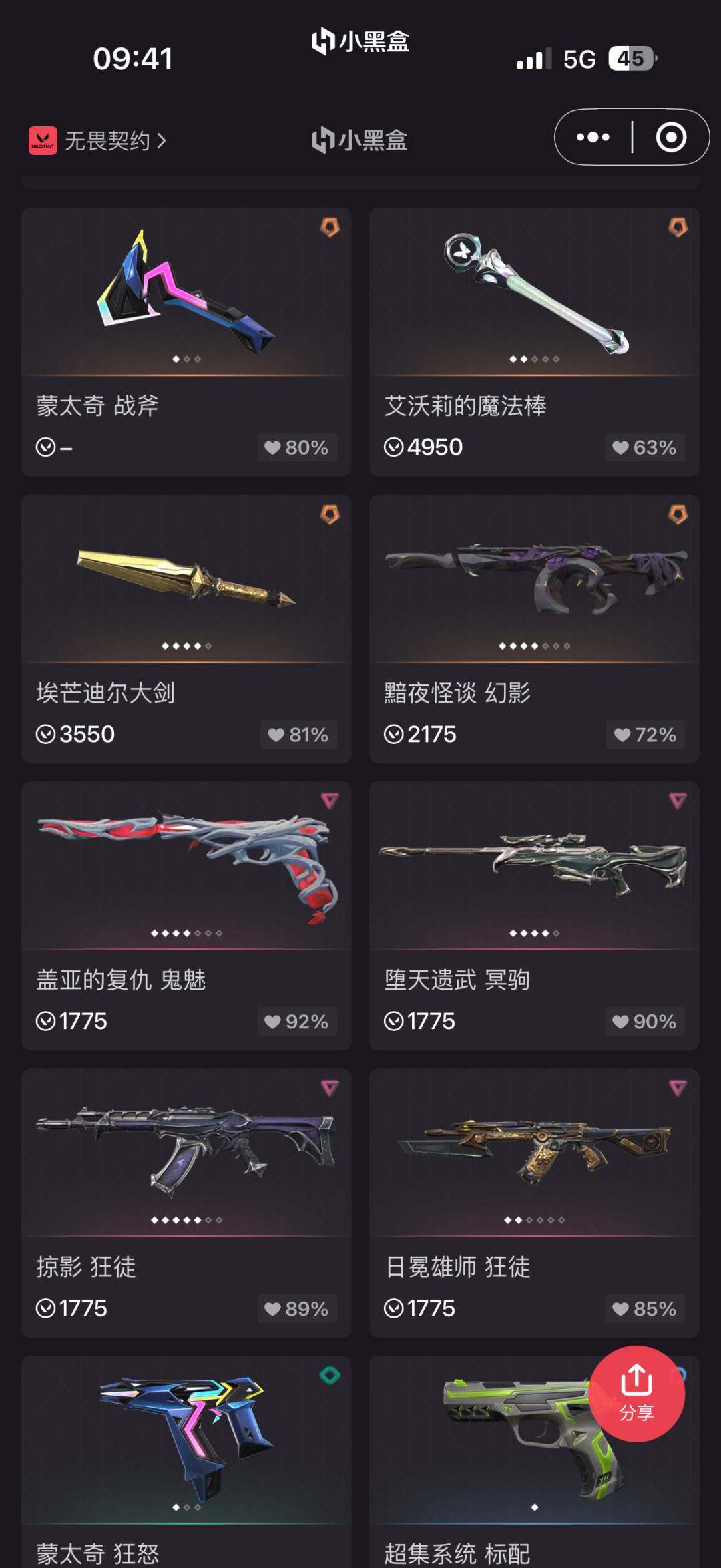
Task: Click pink triangle tier icon on 堕天遗武 冥驹
Action: click(678, 801)
